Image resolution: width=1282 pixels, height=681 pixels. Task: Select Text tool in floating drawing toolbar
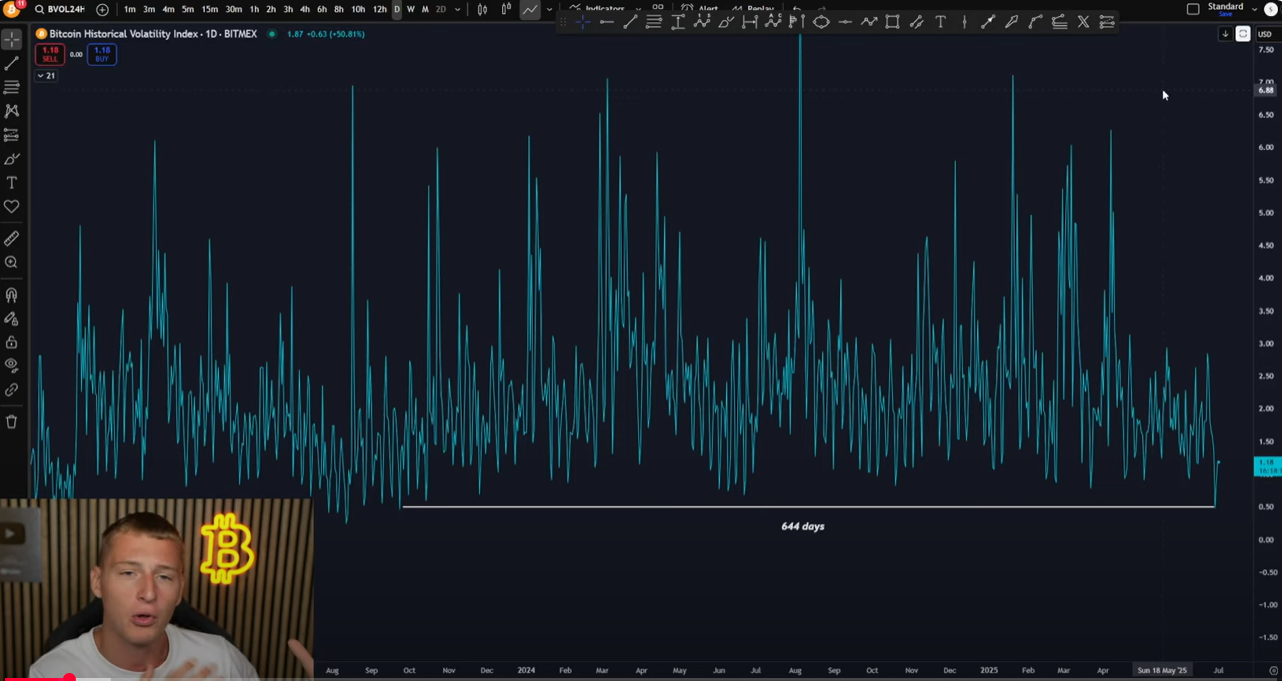(x=940, y=22)
